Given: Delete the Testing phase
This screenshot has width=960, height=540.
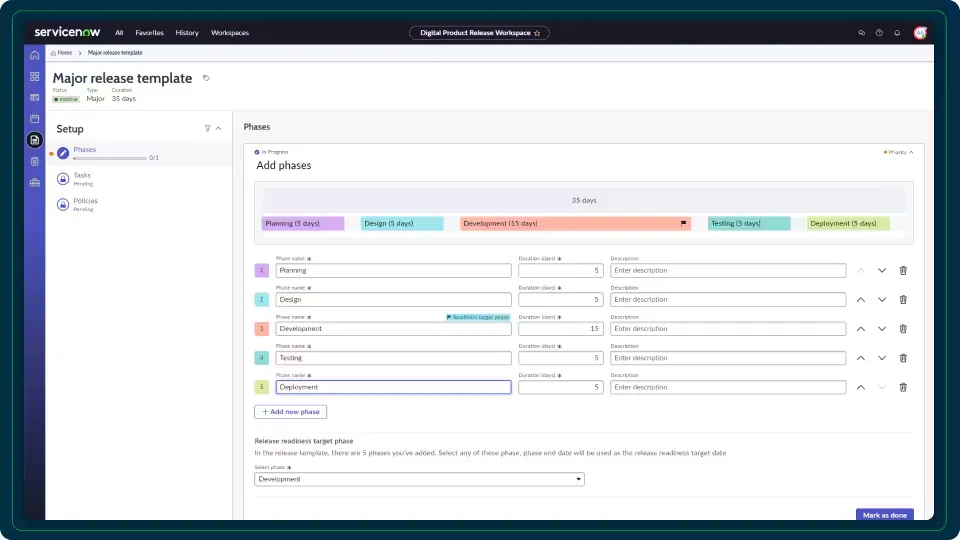Looking at the screenshot, I should click(x=903, y=358).
